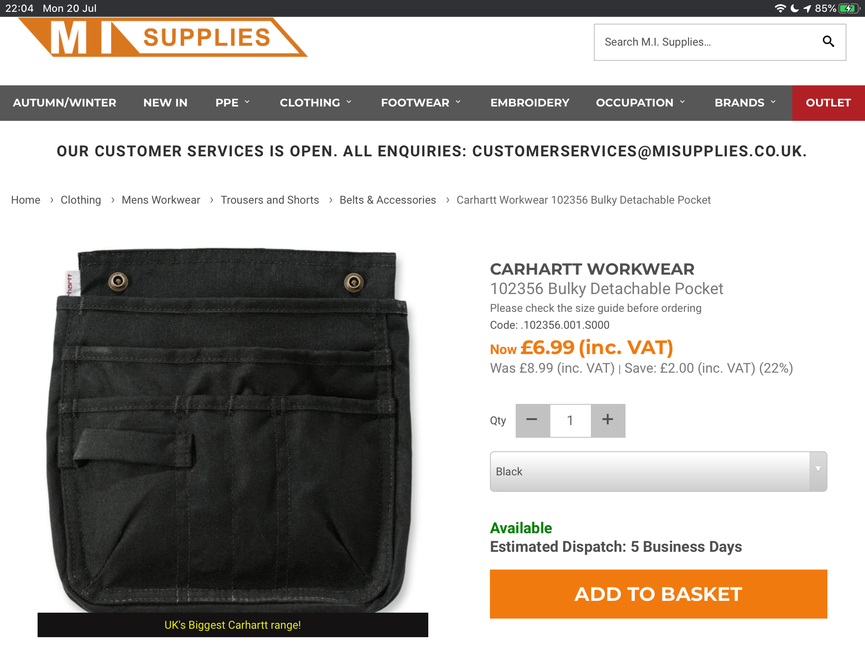Open the Embroidery page

tap(530, 103)
